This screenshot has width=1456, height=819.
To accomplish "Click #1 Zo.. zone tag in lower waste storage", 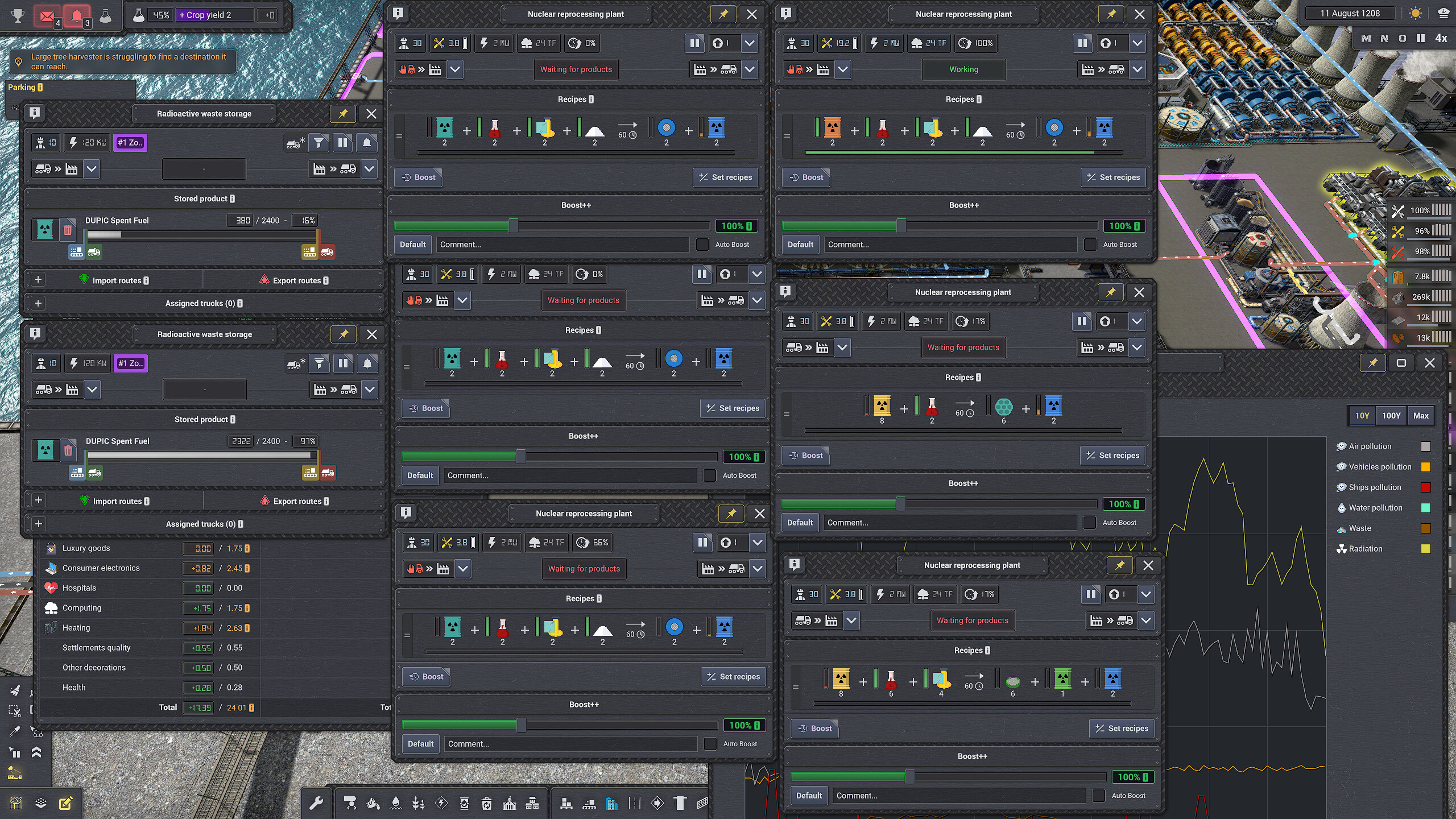I will pos(131,363).
